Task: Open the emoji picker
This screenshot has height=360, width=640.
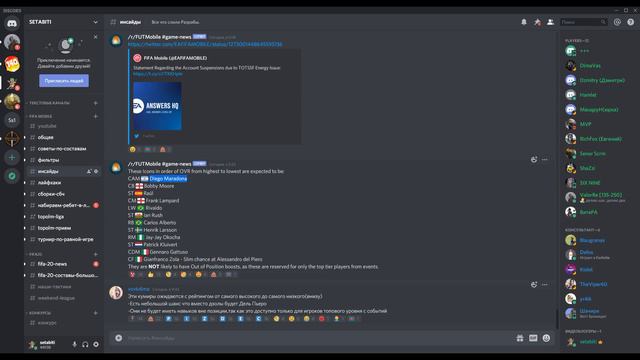Action: pos(547,338)
